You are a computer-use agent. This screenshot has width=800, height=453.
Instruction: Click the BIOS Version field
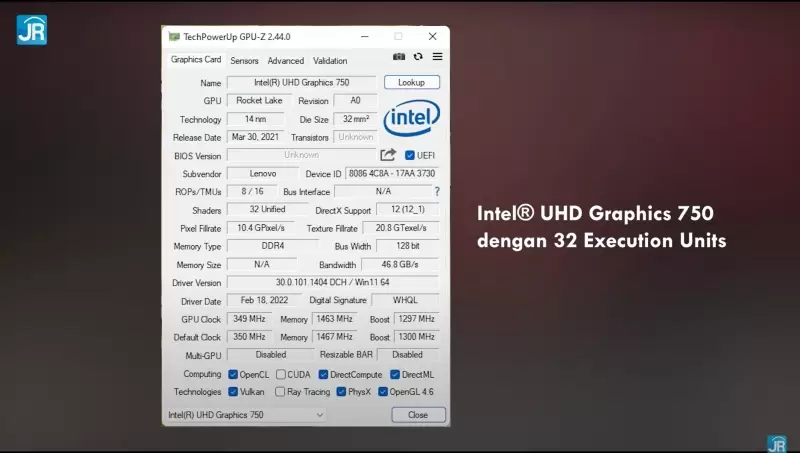[x=302, y=155]
